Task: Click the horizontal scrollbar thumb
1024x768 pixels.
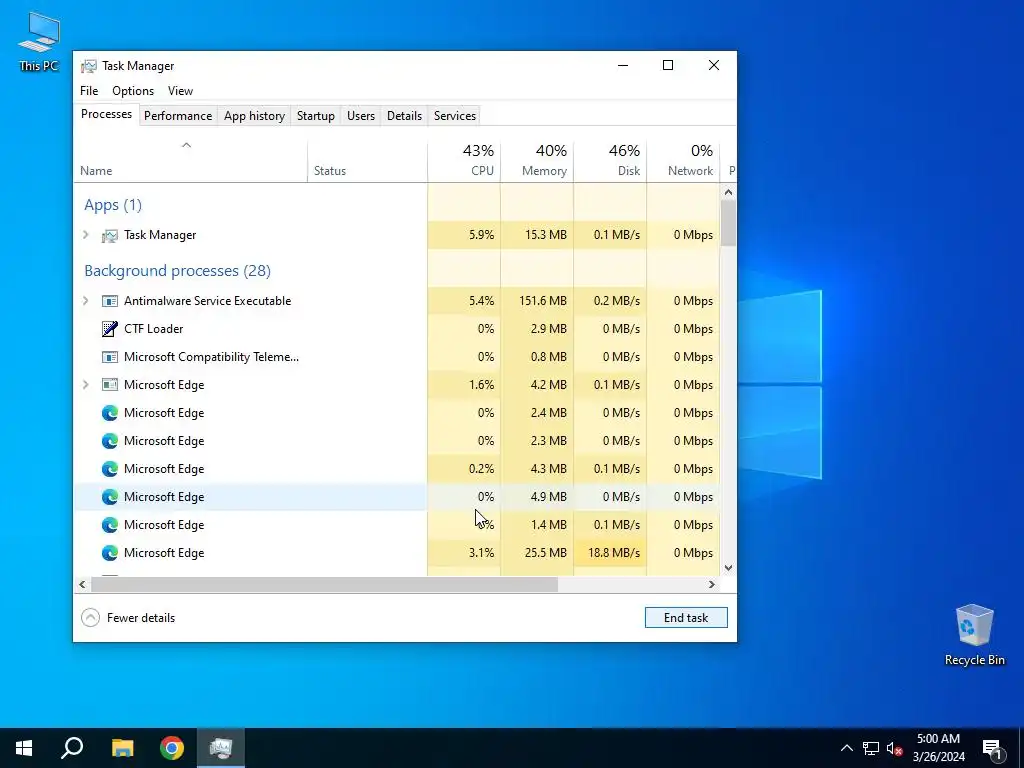Action: click(x=325, y=584)
